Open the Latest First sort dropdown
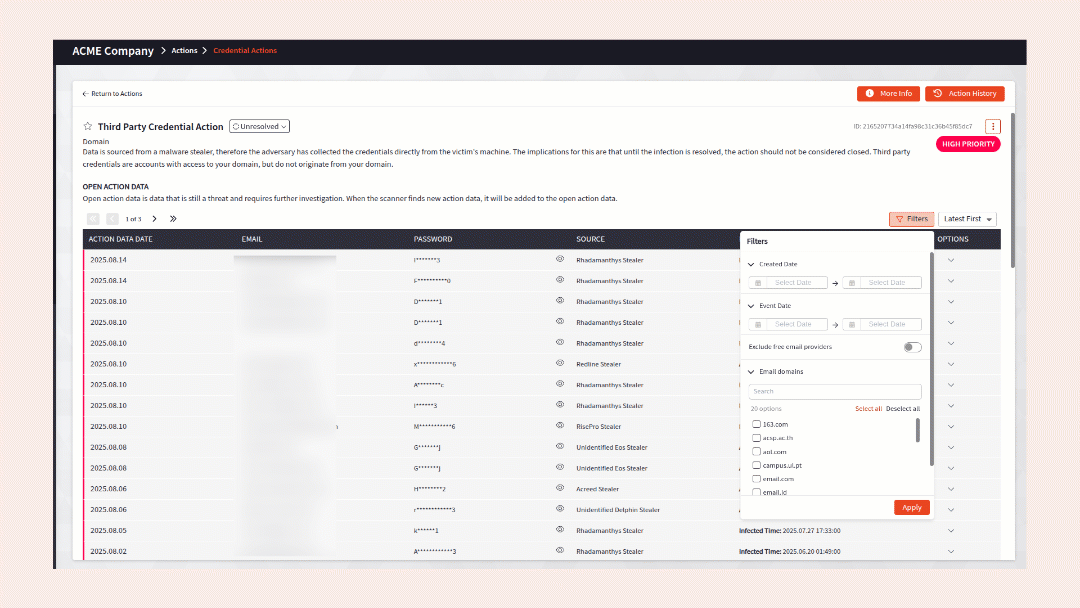Screen dimensions: 1080x608 coord(968,219)
